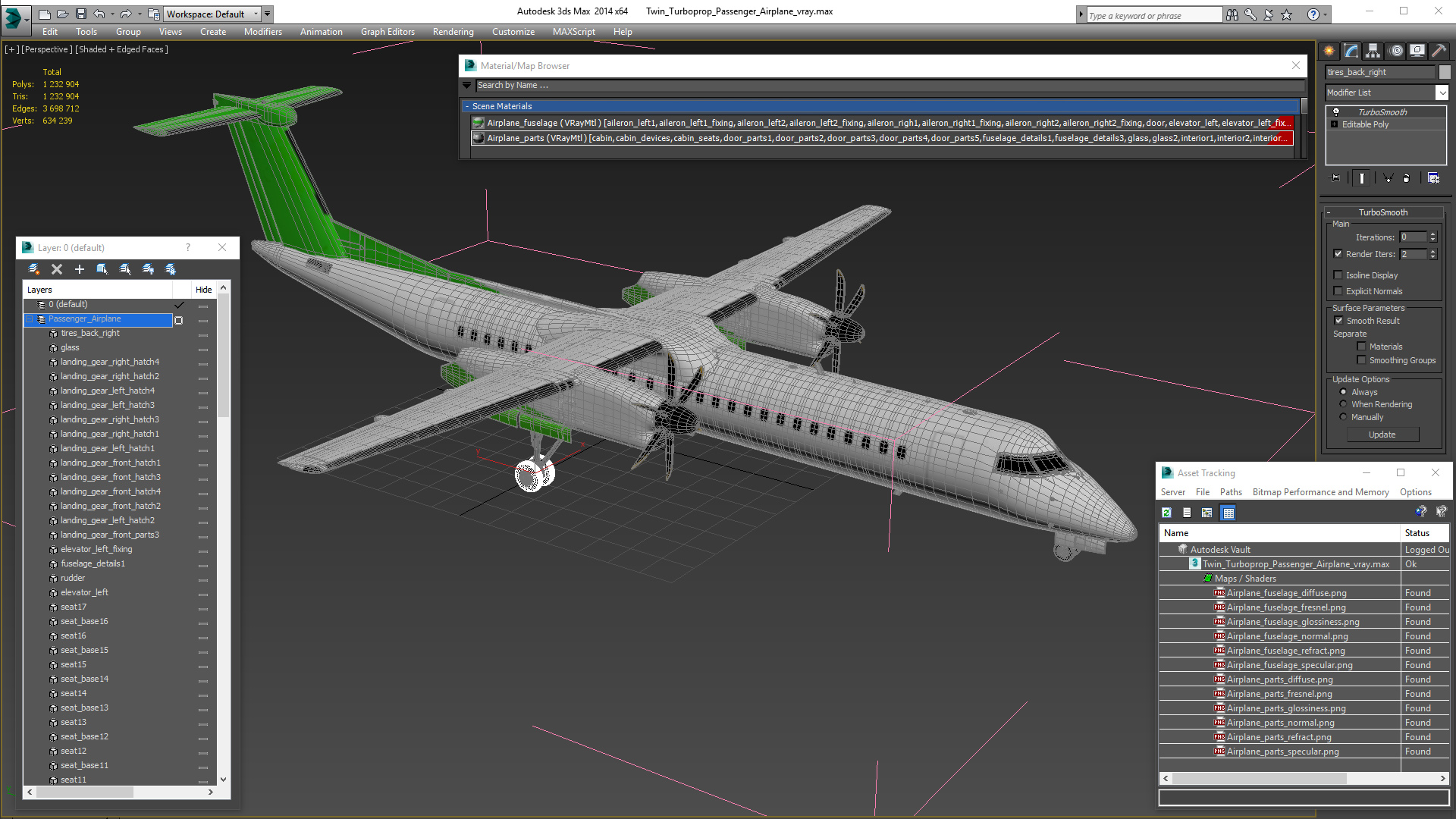
Task: Remove modifier from stack icon
Action: pos(1407,178)
